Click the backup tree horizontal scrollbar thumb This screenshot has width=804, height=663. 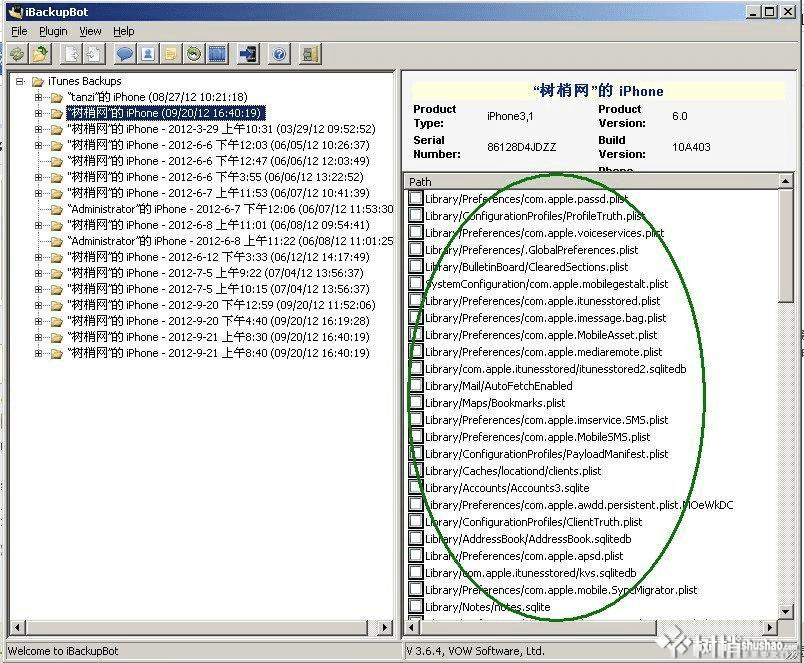click(197, 627)
